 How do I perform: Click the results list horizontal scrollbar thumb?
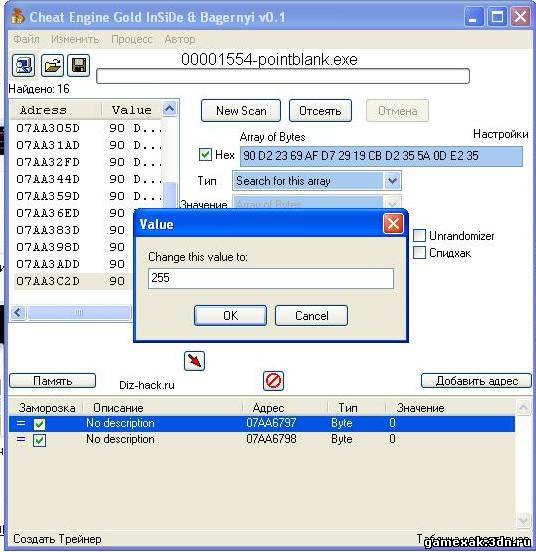pos(79,312)
